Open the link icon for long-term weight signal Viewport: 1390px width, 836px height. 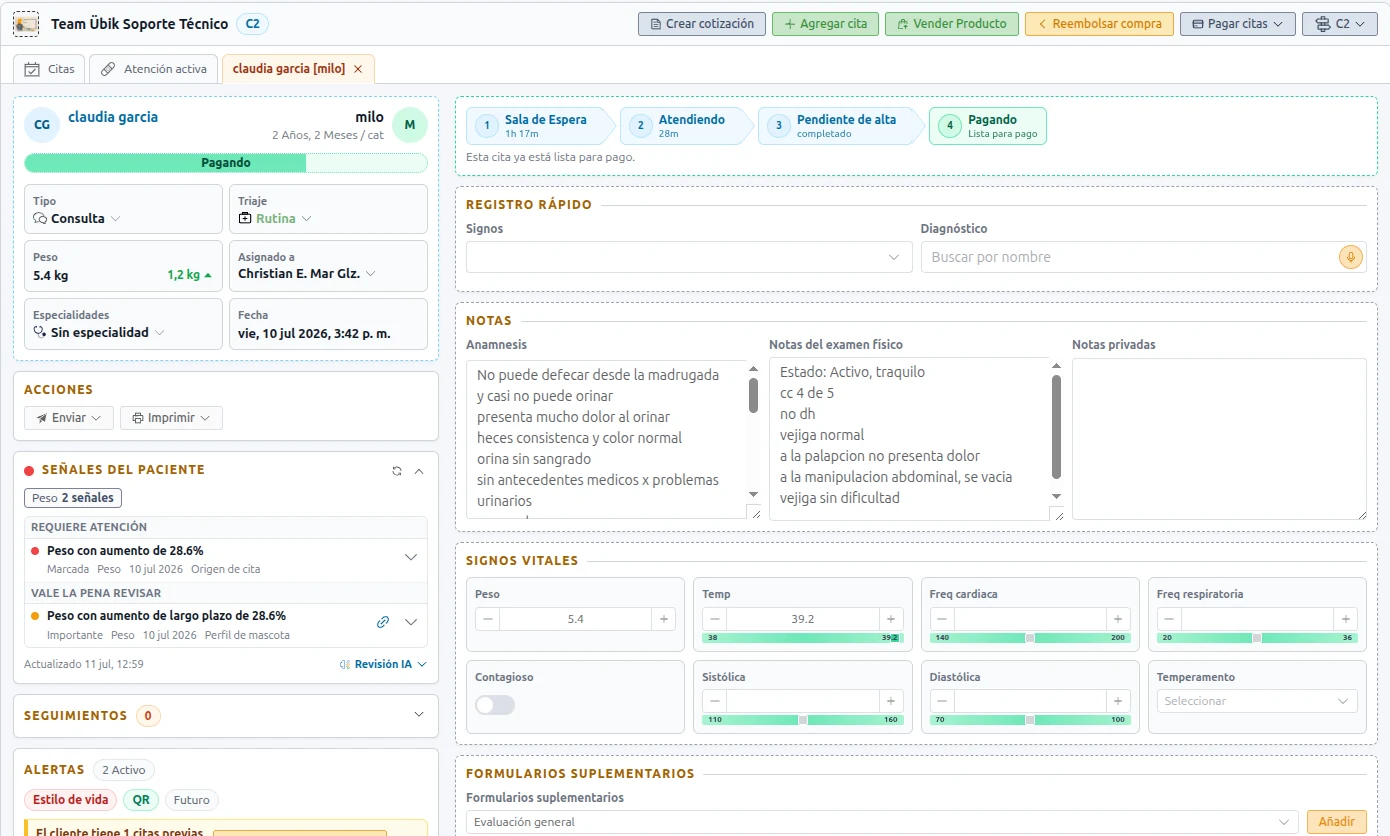click(382, 622)
